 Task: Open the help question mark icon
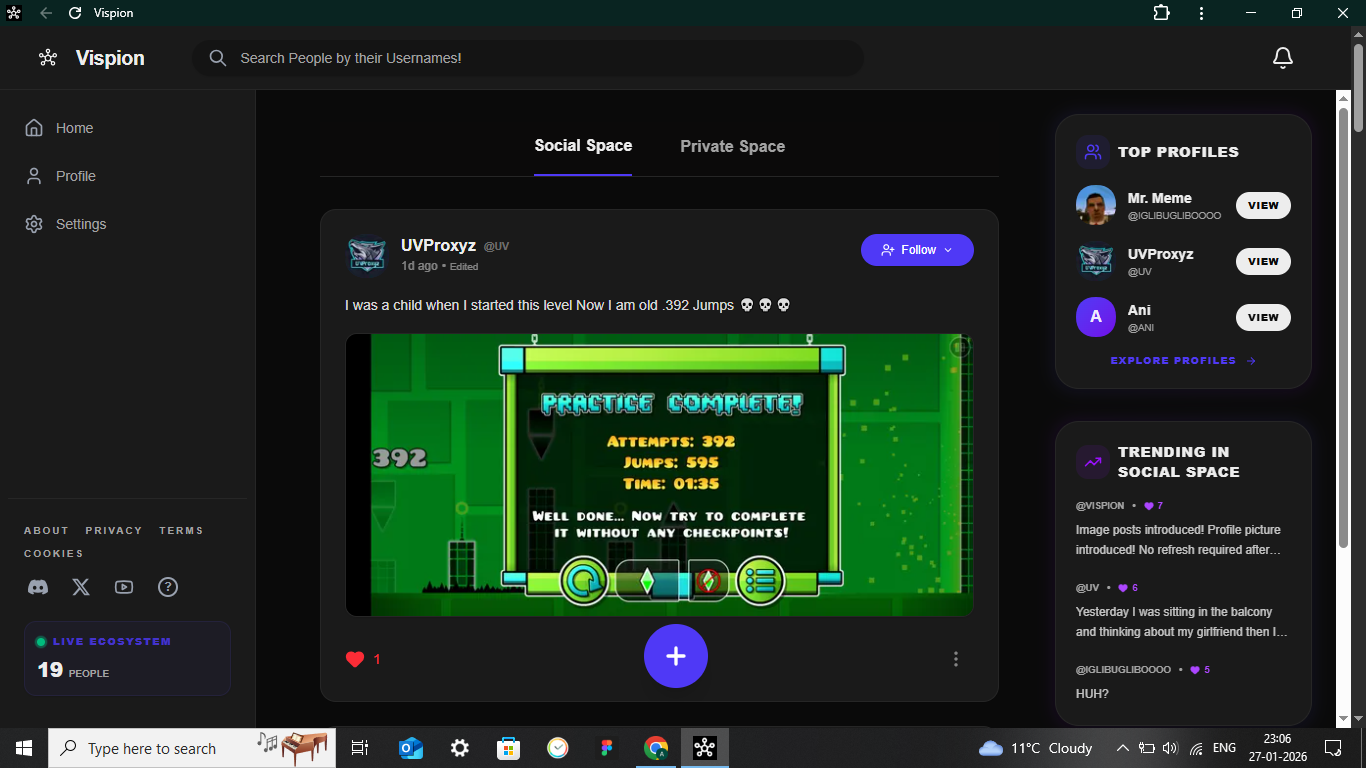168,587
